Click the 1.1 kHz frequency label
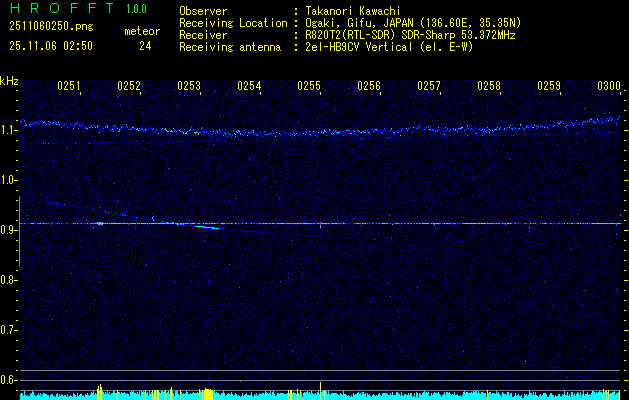This screenshot has width=629, height=400. coord(9,130)
